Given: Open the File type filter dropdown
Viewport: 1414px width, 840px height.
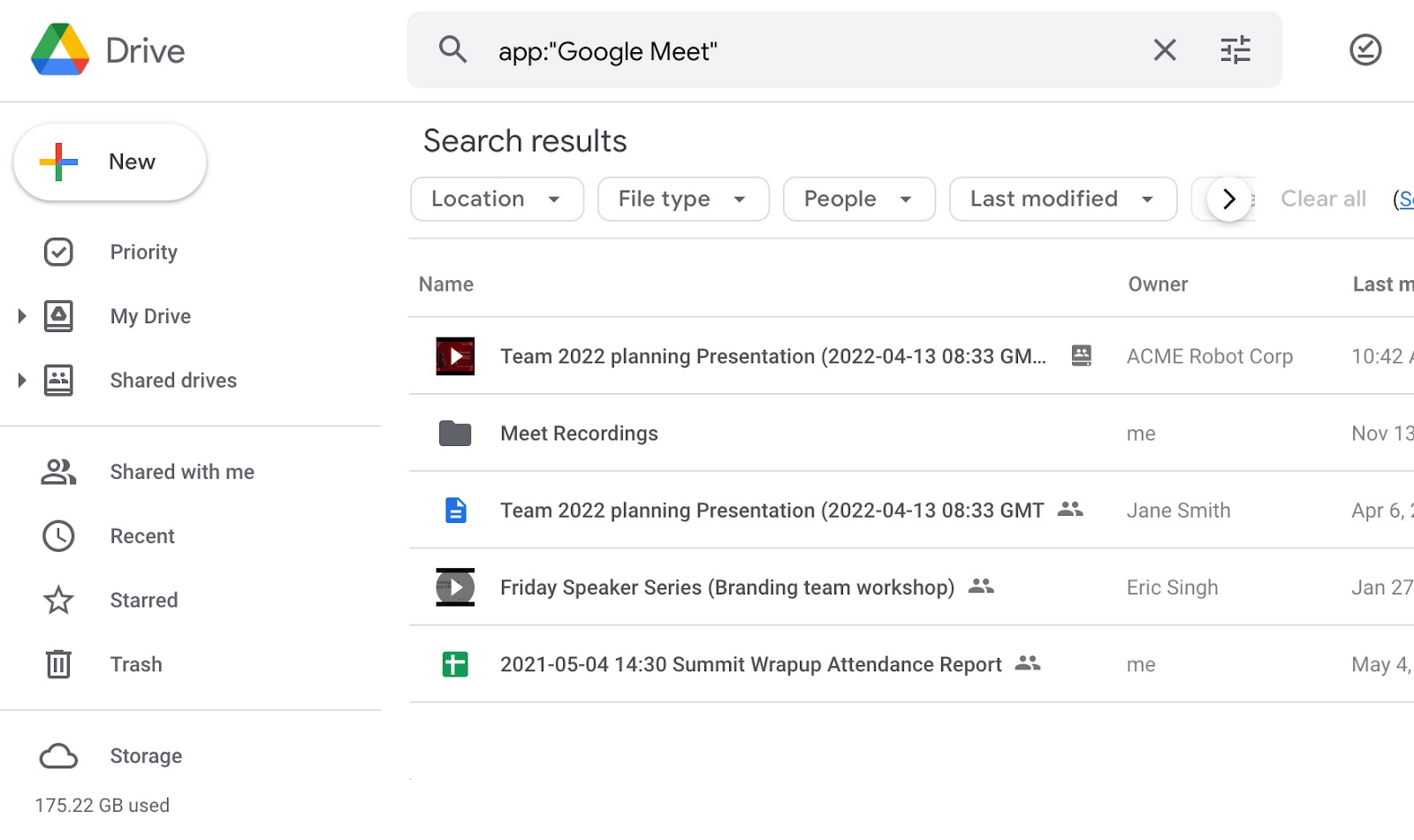Looking at the screenshot, I should pyautogui.click(x=682, y=199).
